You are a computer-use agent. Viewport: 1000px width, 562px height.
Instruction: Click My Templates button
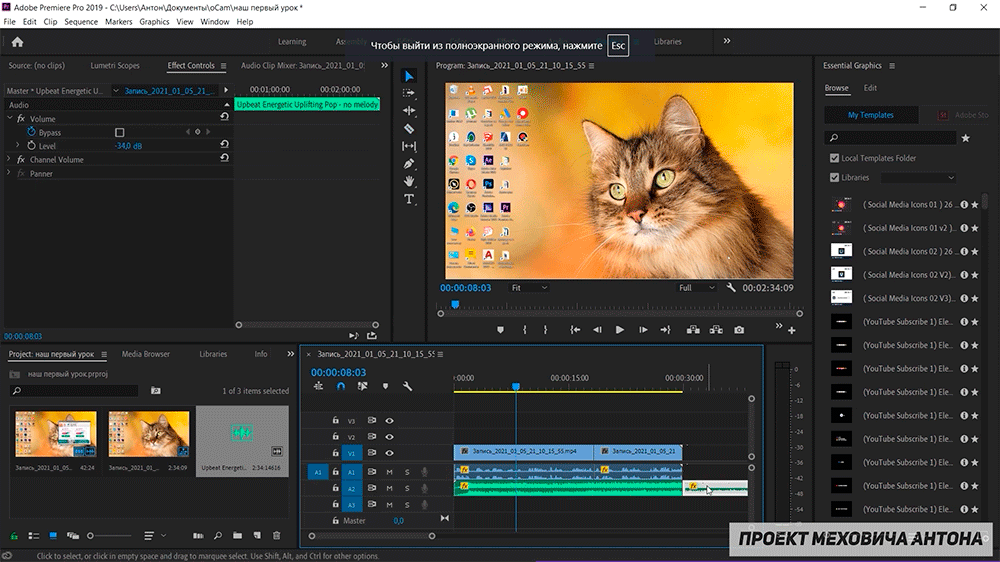click(871, 115)
